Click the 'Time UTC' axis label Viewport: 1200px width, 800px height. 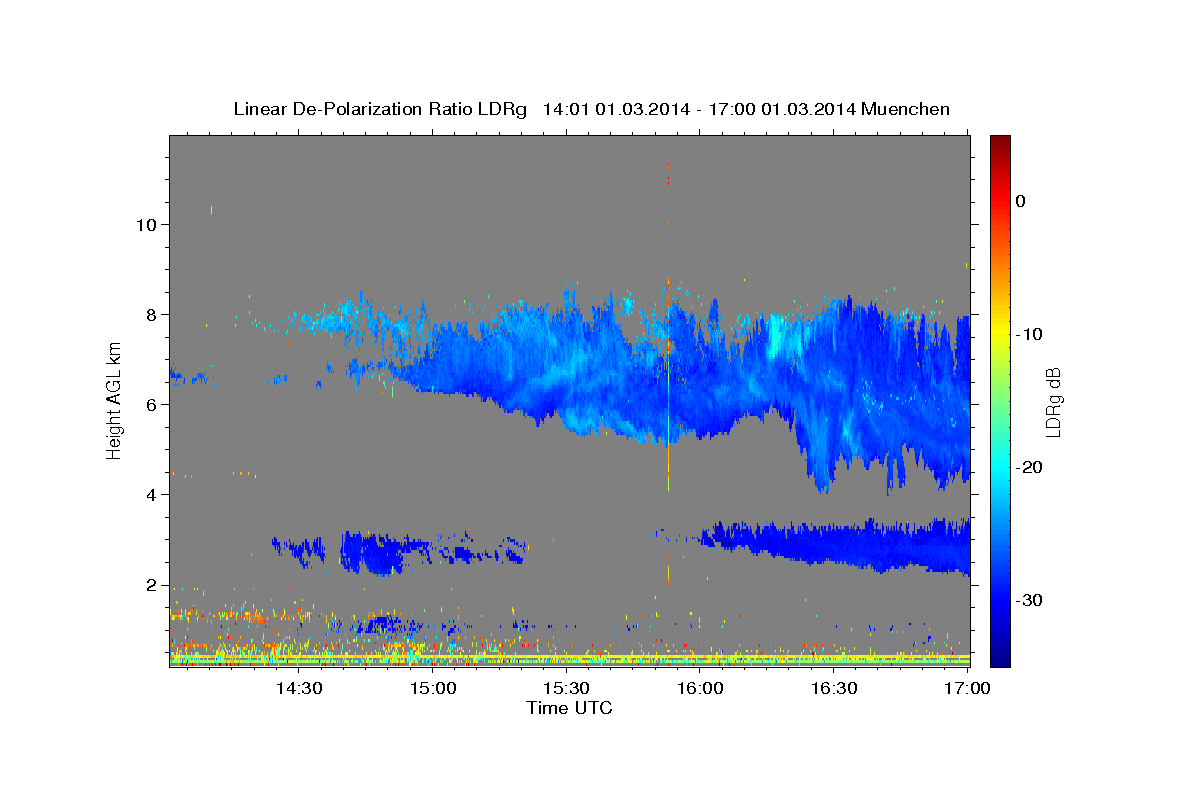(569, 708)
